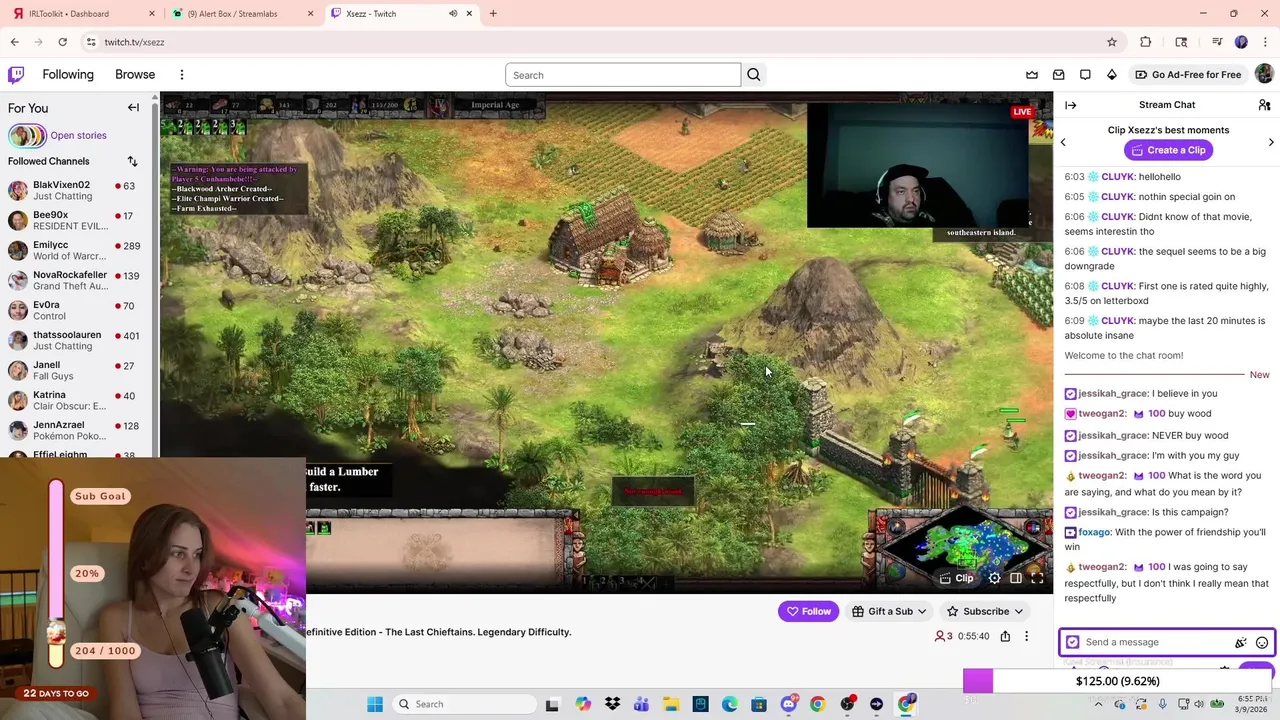The image size is (1280, 720).
Task: Open Chrome profile avatar
Action: tap(1241, 42)
